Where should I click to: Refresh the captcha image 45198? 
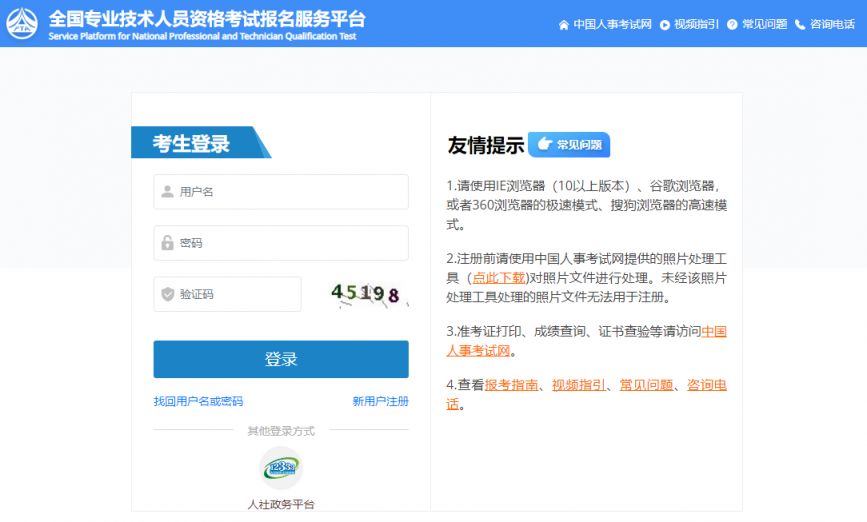click(368, 293)
